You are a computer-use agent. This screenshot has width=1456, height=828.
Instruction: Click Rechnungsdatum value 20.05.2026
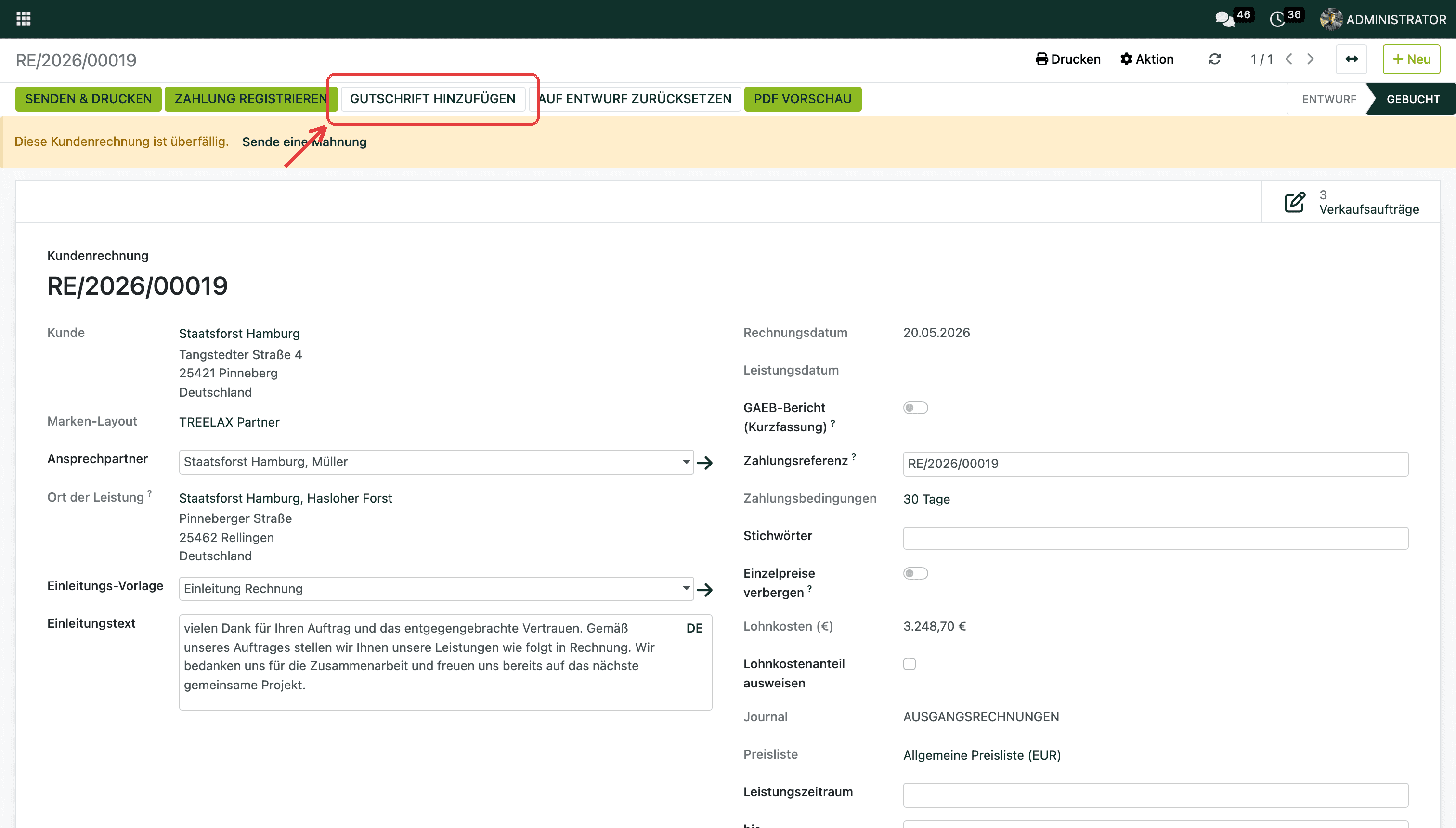[936, 333]
